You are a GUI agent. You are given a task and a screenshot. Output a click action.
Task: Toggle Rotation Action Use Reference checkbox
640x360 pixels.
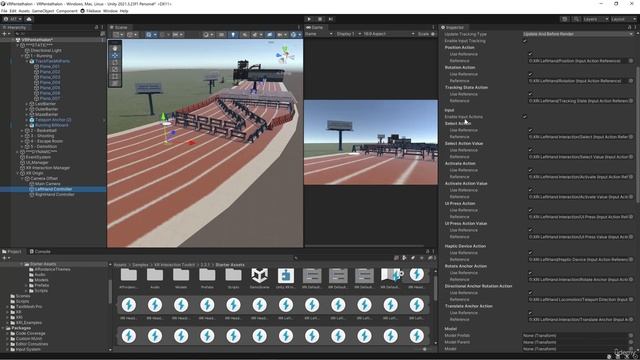(530, 74)
